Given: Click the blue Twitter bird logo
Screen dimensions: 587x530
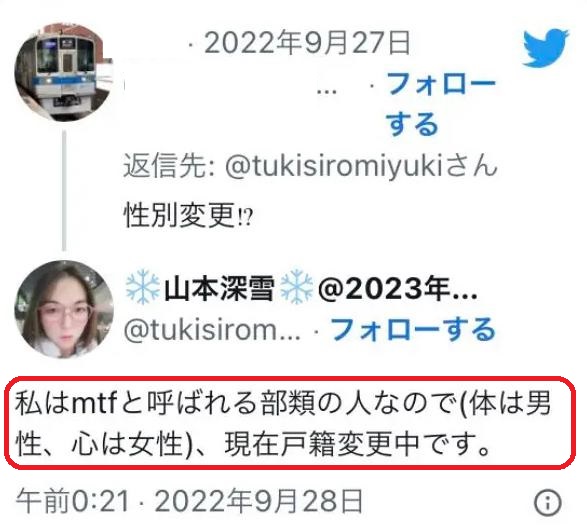Looking at the screenshot, I should pos(545,48).
